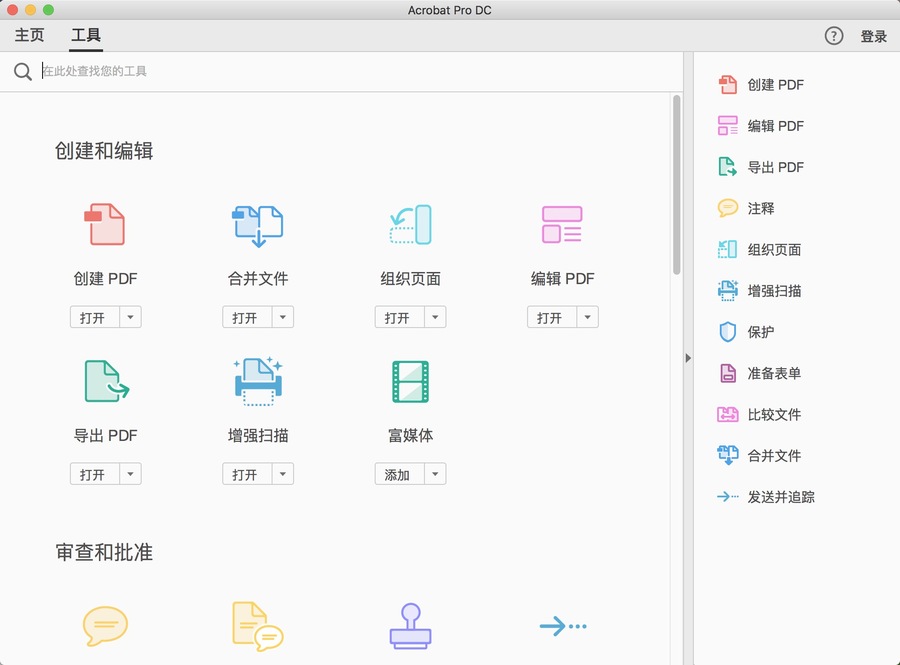Switch to the 主页 tab

(x=29, y=35)
